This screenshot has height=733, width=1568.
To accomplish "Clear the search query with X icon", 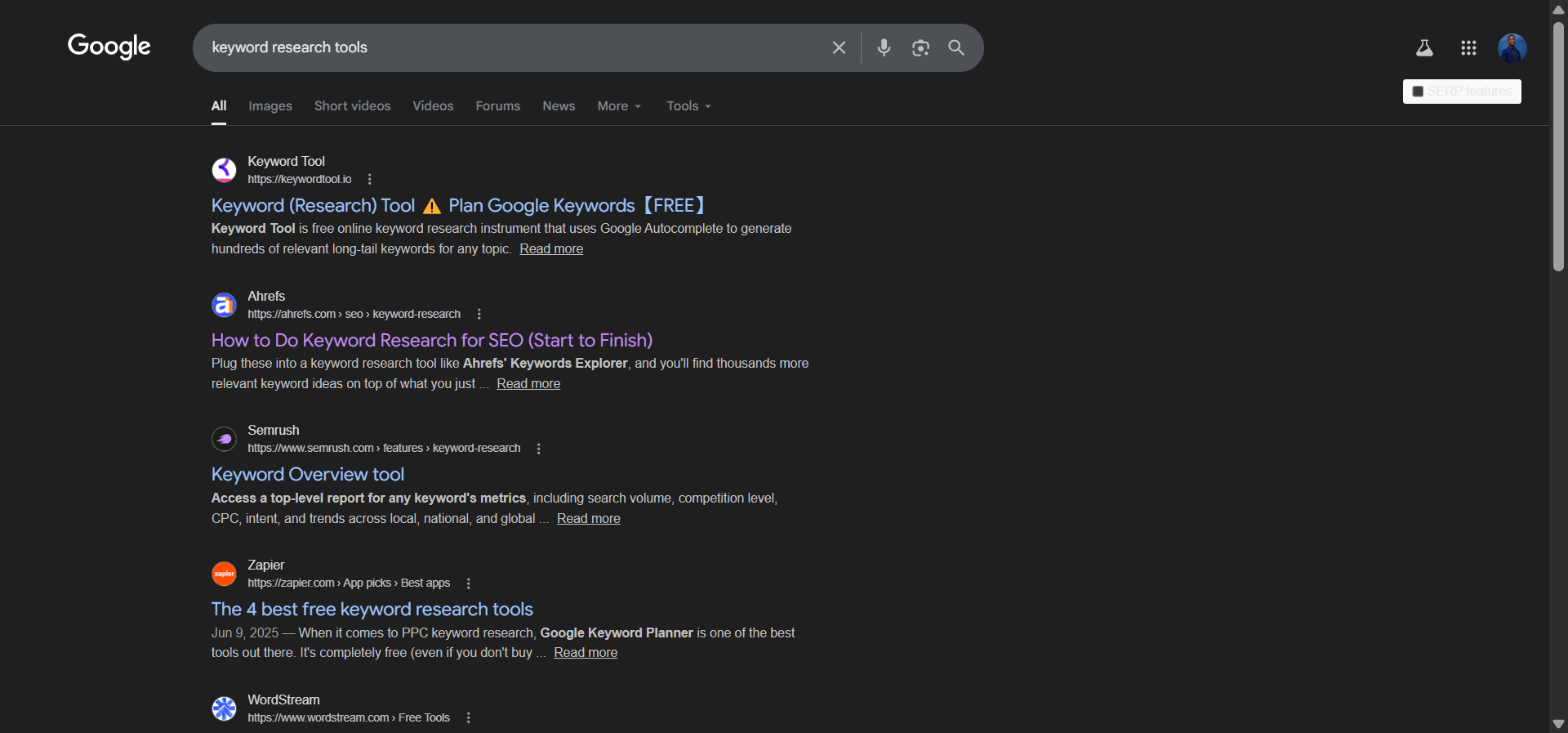I will coord(839,47).
